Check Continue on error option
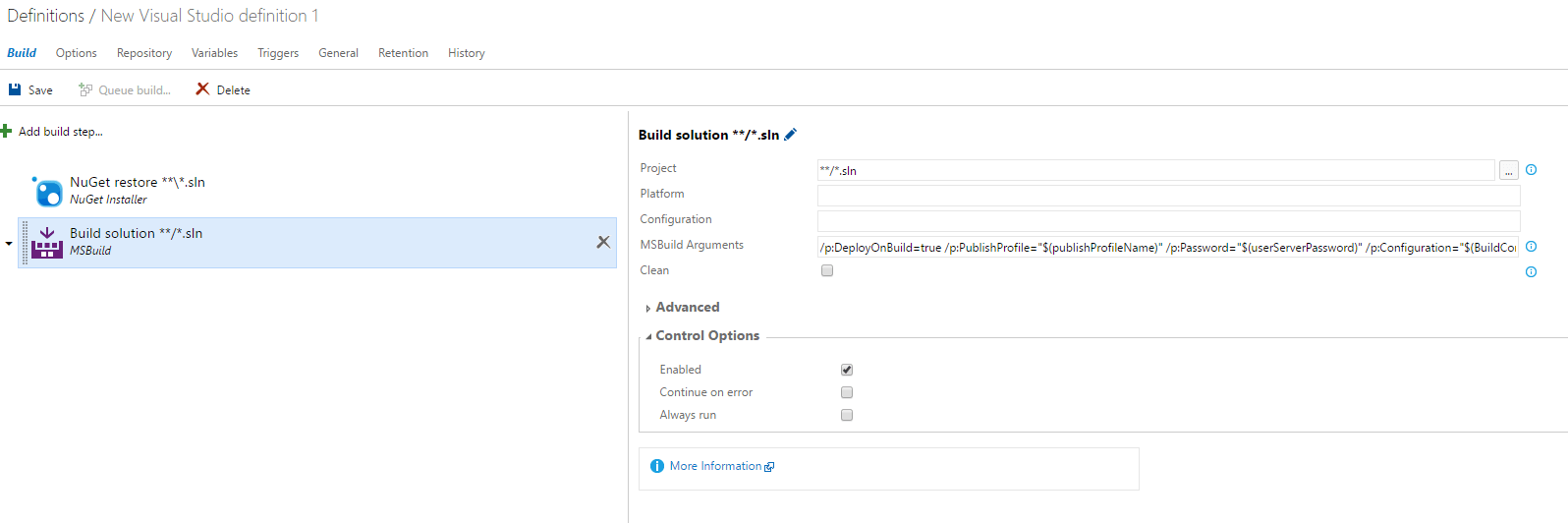 click(847, 392)
